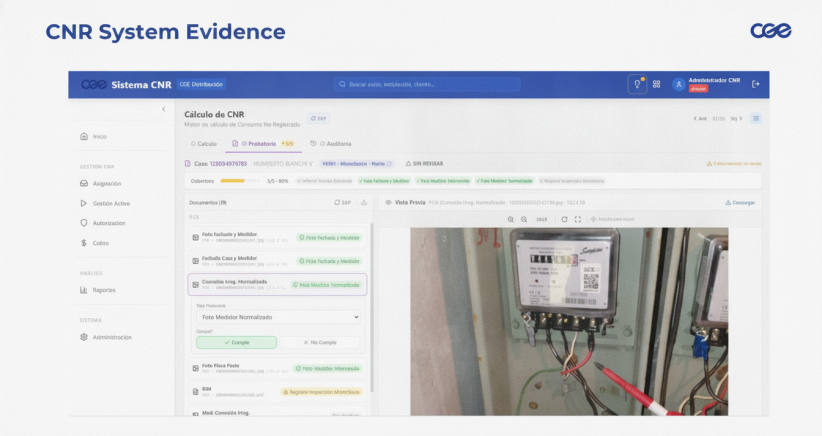Mark the document as No Cumple
The height and width of the screenshot is (436, 822).
point(320,342)
